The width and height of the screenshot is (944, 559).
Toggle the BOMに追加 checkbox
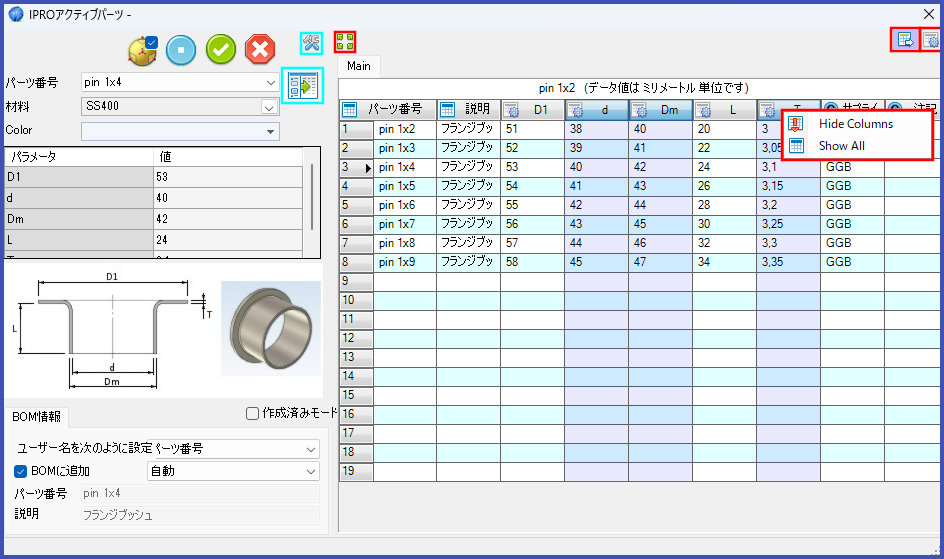click(20, 471)
